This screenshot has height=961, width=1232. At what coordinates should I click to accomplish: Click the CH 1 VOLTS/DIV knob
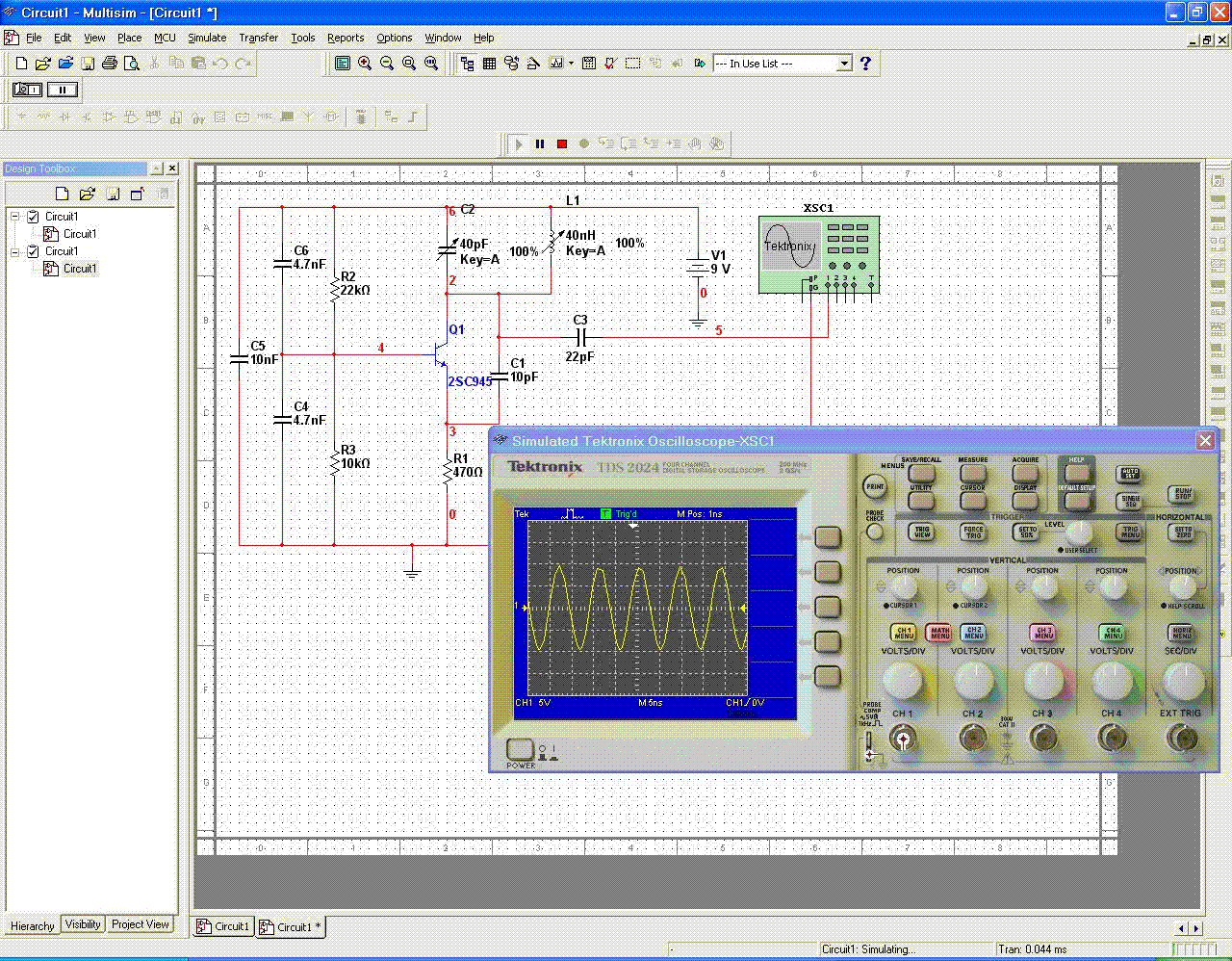click(903, 681)
